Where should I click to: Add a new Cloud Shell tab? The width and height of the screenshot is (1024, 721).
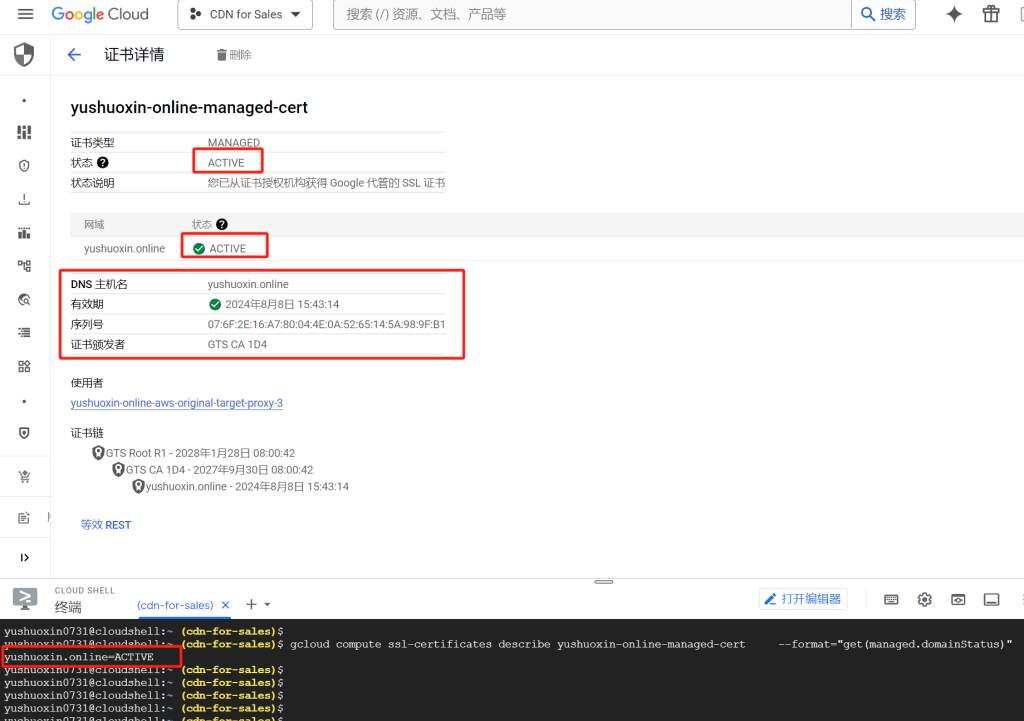pos(251,604)
